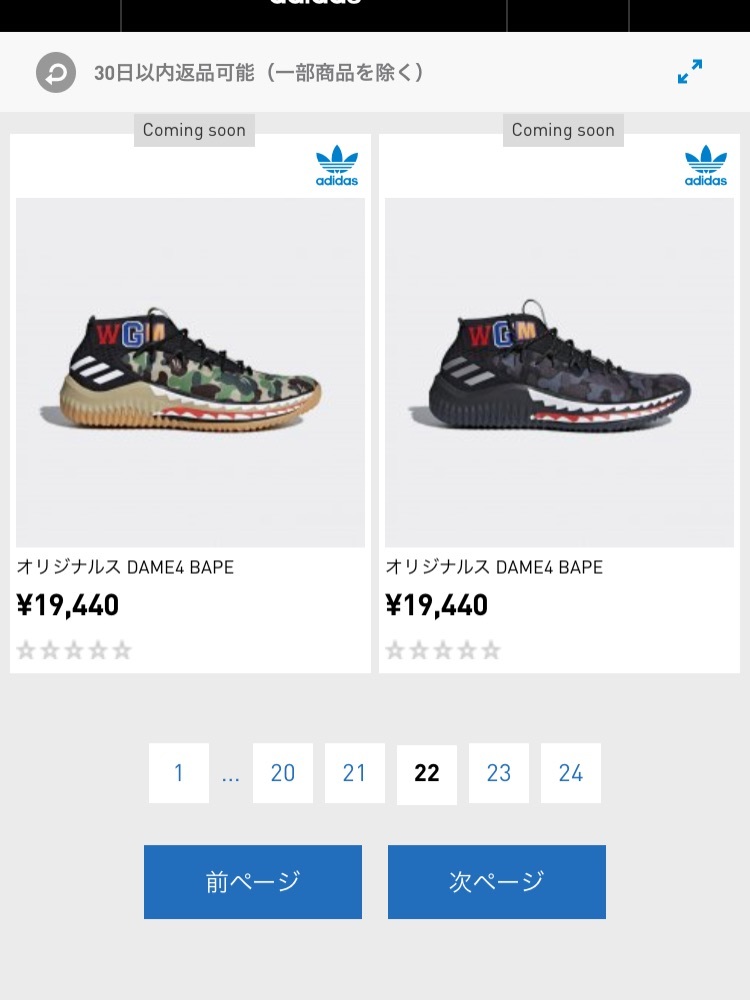
Task: Open the black camo DAME4 BAPE shoe image
Action: 559,372
